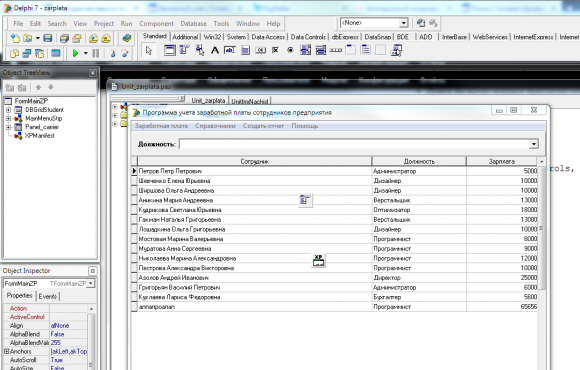Click the Save toolbar icon
Image resolution: width=580 pixels, height=370 pixels.
pos(48,38)
